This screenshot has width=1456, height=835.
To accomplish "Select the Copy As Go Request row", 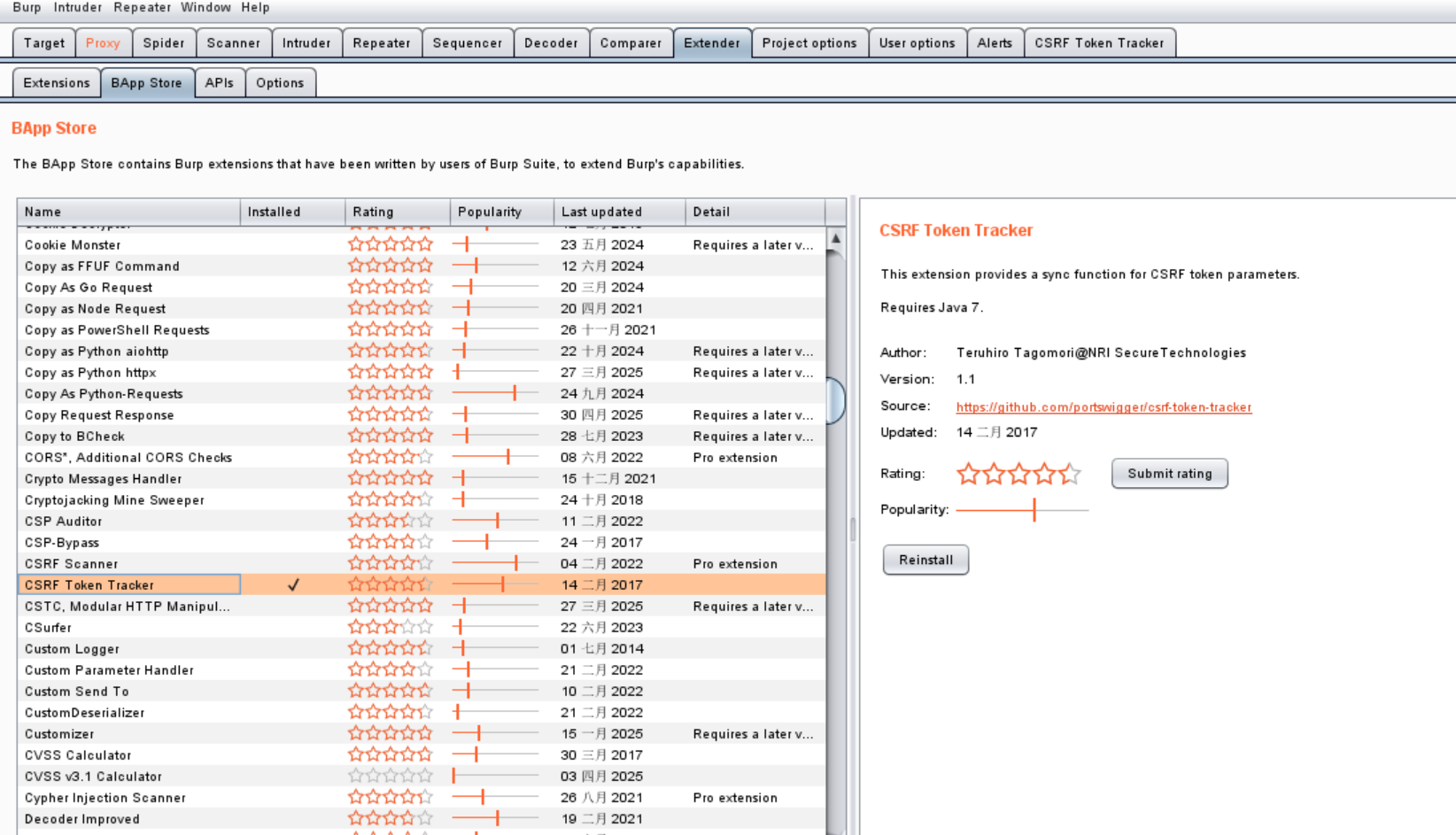I will coord(422,287).
